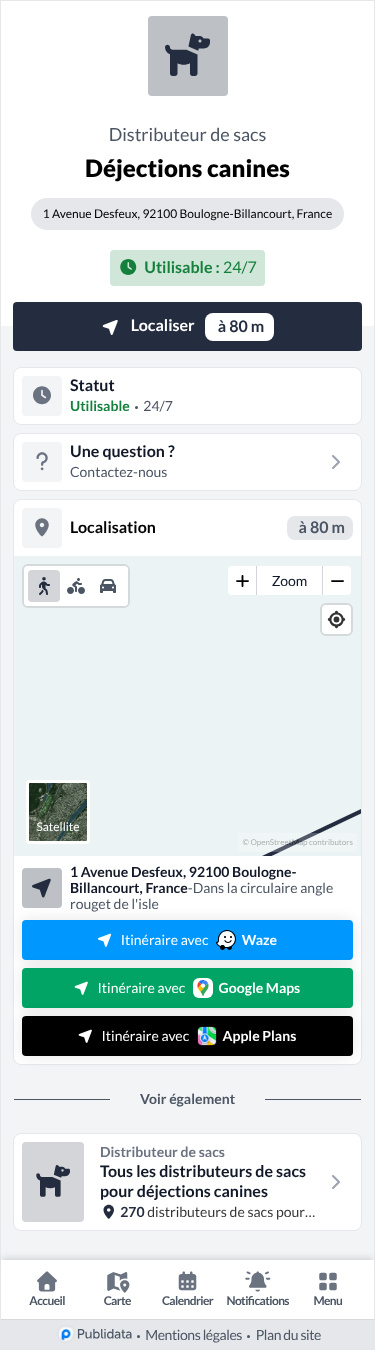Viewport: 375px width, 1350px height.
Task: Switch to car travel mode
Action: click(108, 587)
